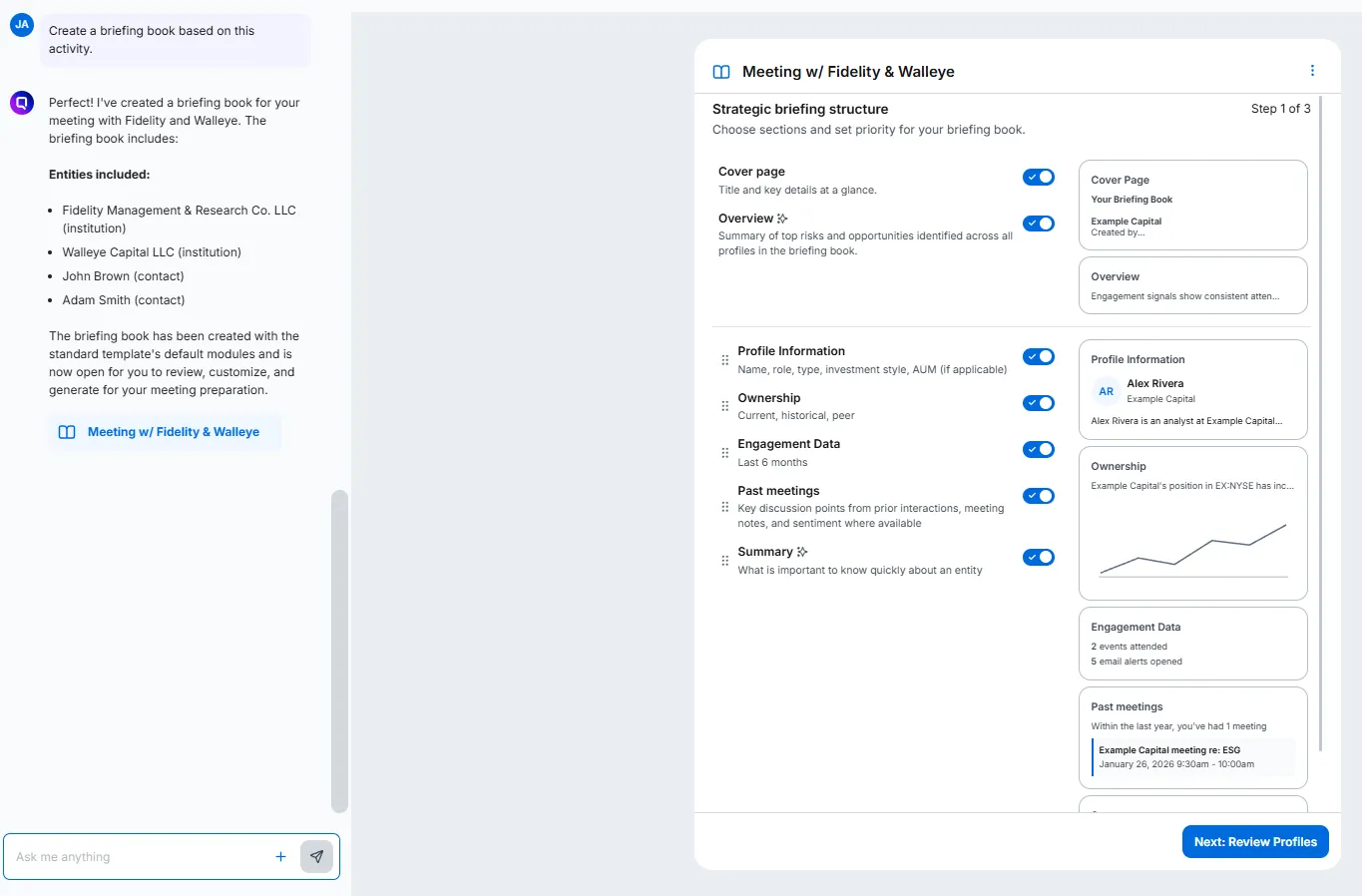Turn off the Overview section toggle
The height and width of the screenshot is (896, 1362).
coord(1039,224)
